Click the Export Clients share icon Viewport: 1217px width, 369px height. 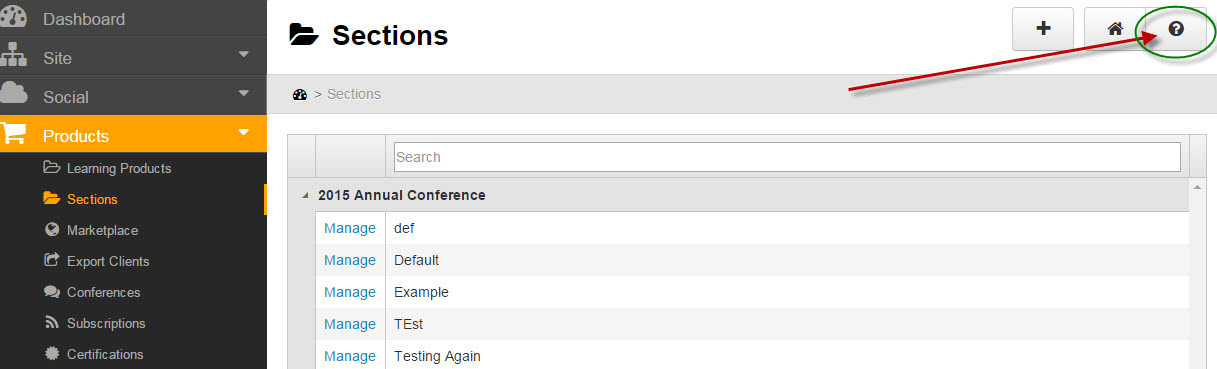[52, 261]
